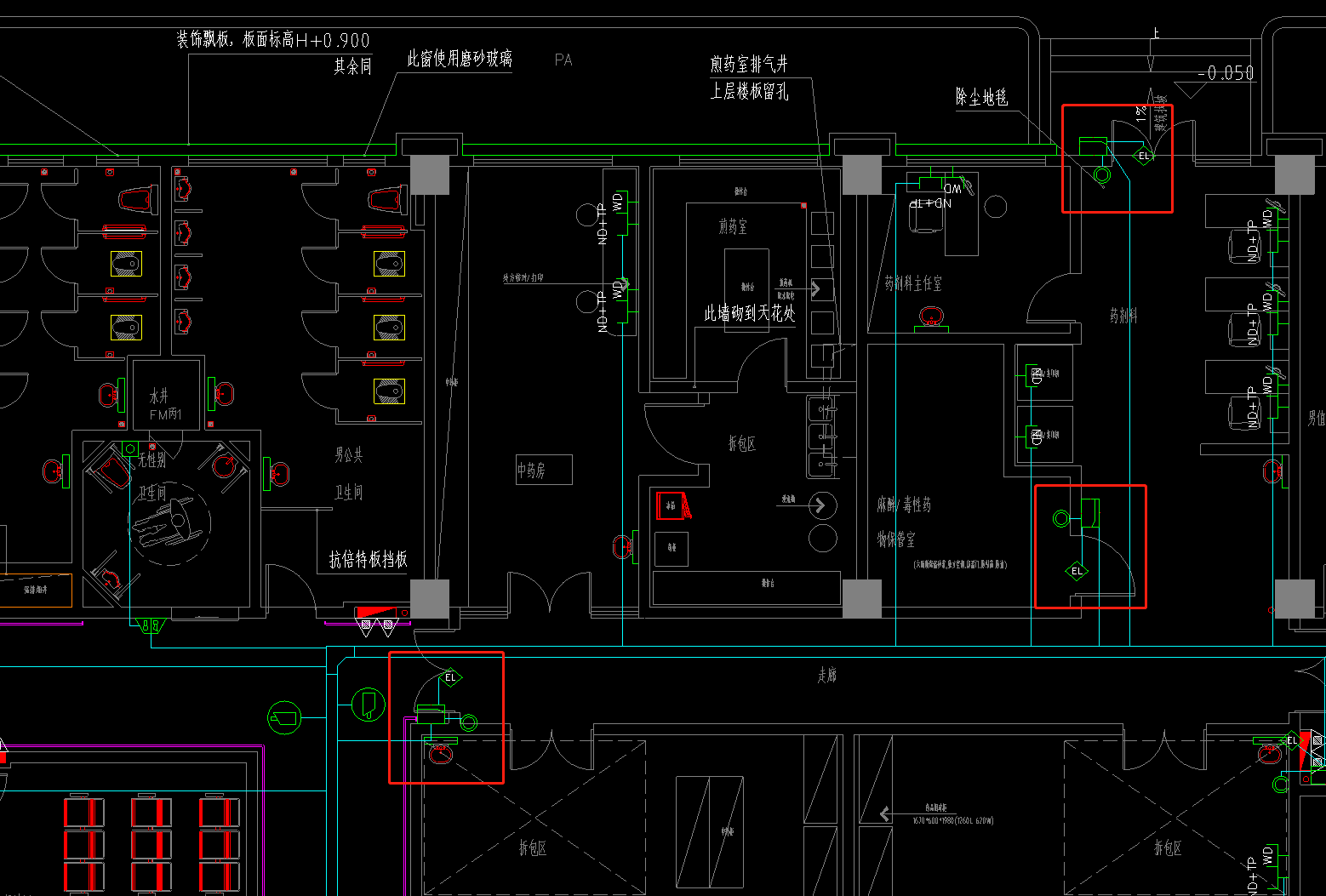Click the upper ND+TP tag in 中药房
This screenshot has width=1326, height=896.
(603, 225)
